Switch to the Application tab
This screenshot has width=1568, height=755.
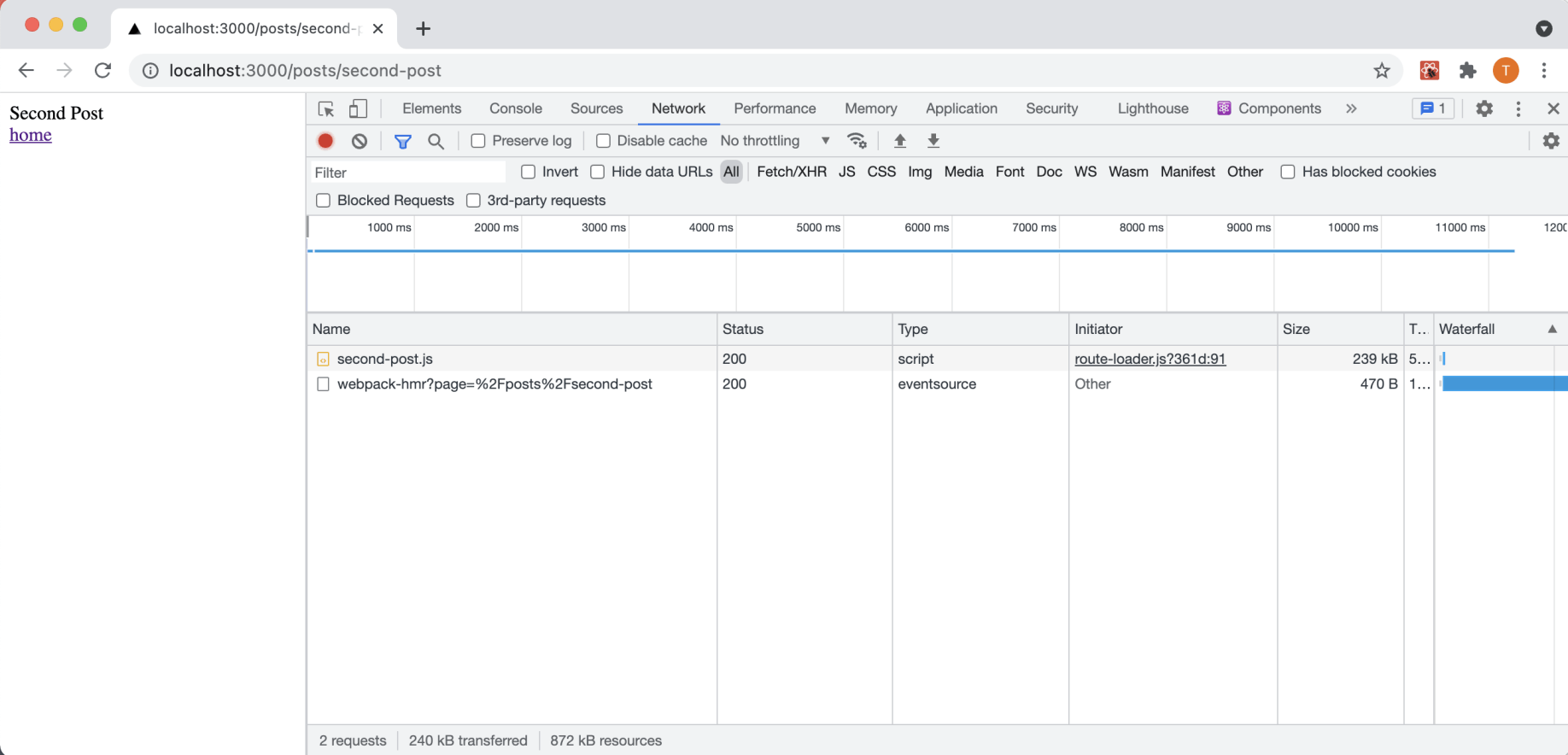[x=961, y=108]
